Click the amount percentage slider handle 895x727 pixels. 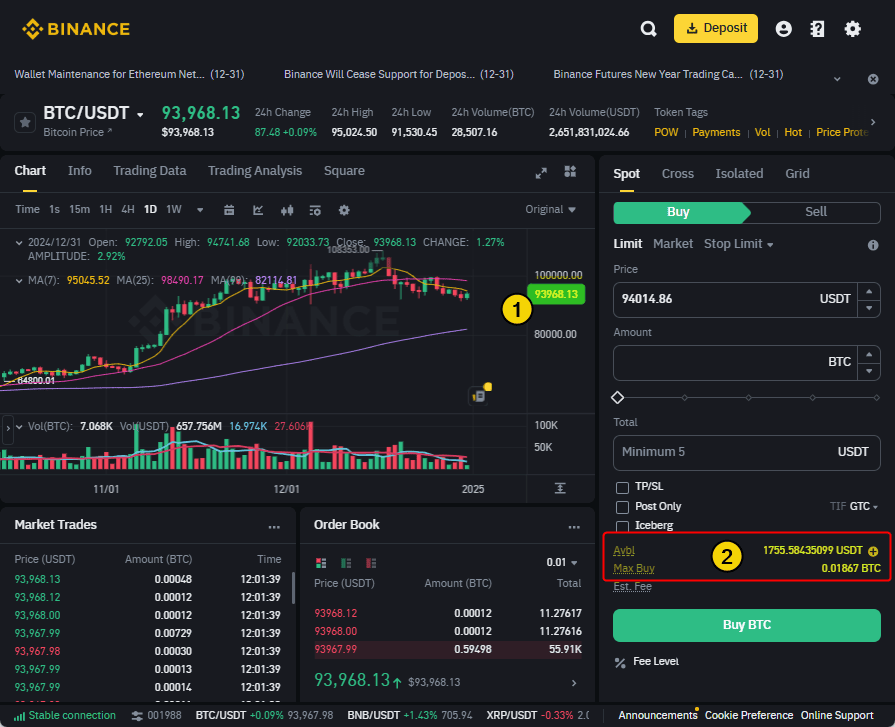point(618,398)
